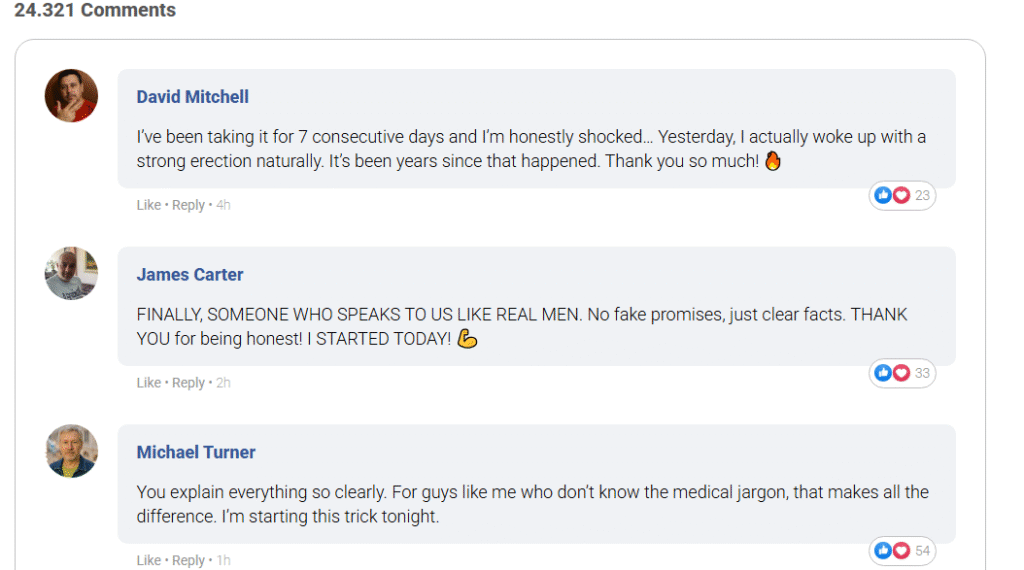
Task: Like David Mitchell's comment
Action: pos(148,205)
